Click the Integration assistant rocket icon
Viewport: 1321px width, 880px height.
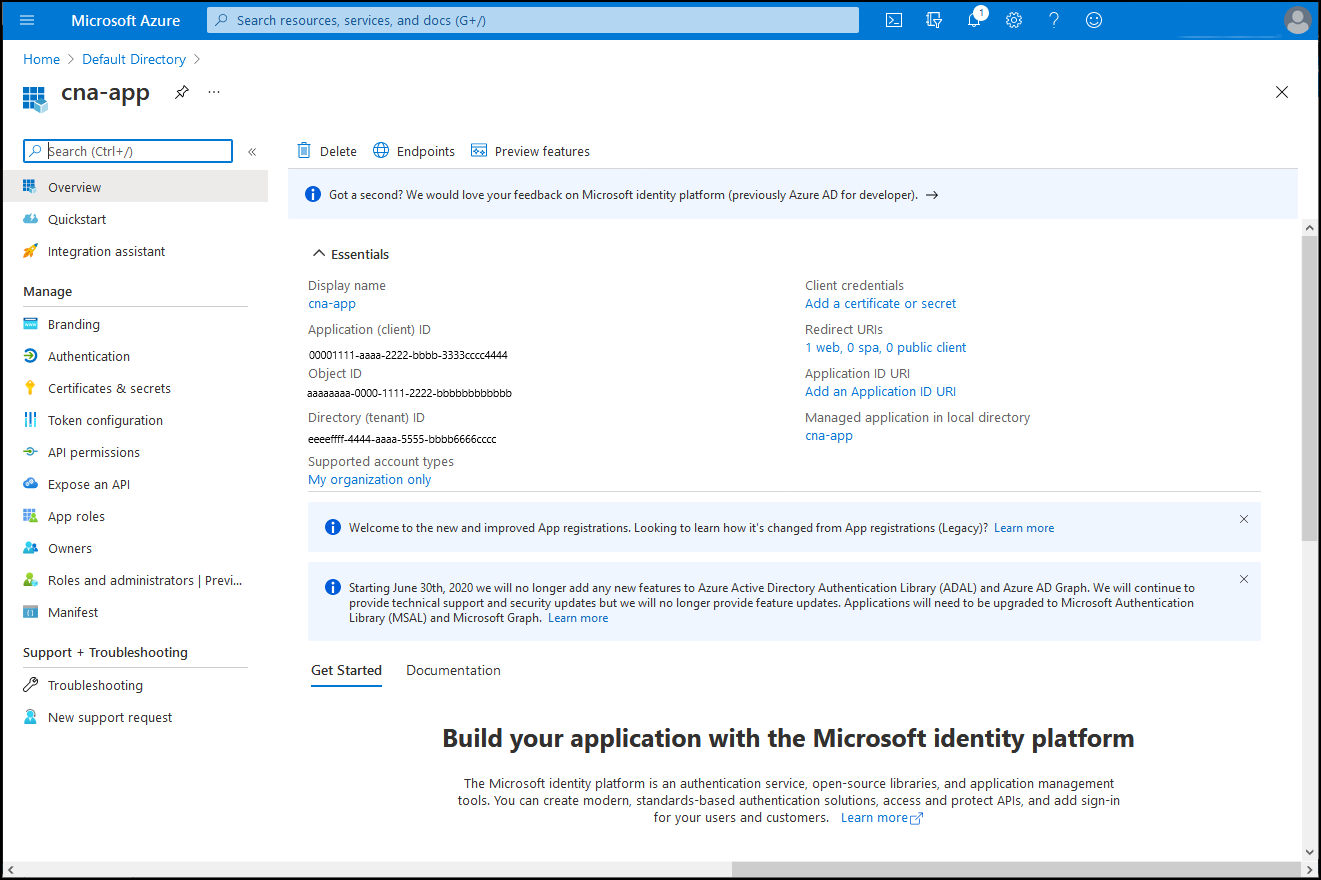click(30, 251)
